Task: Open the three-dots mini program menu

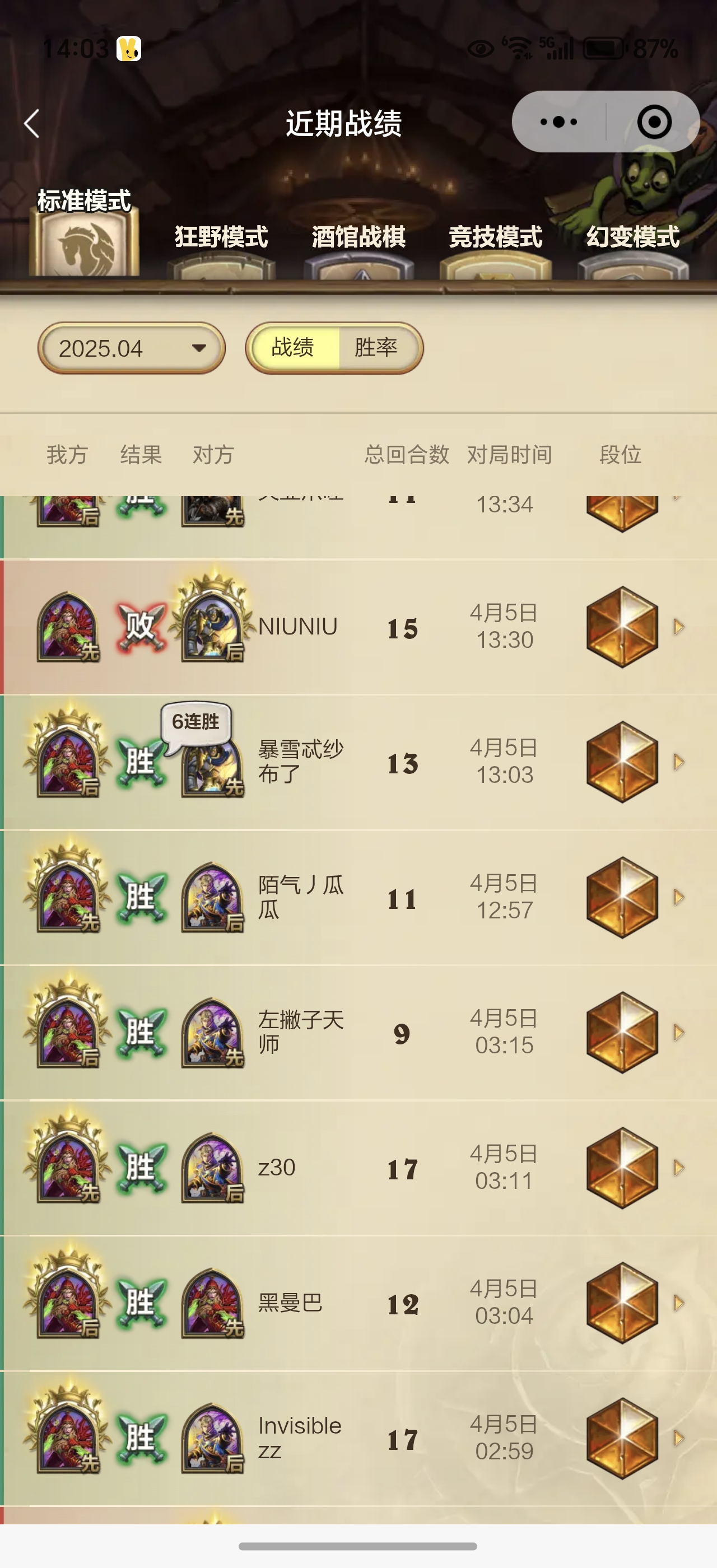Action: click(558, 122)
